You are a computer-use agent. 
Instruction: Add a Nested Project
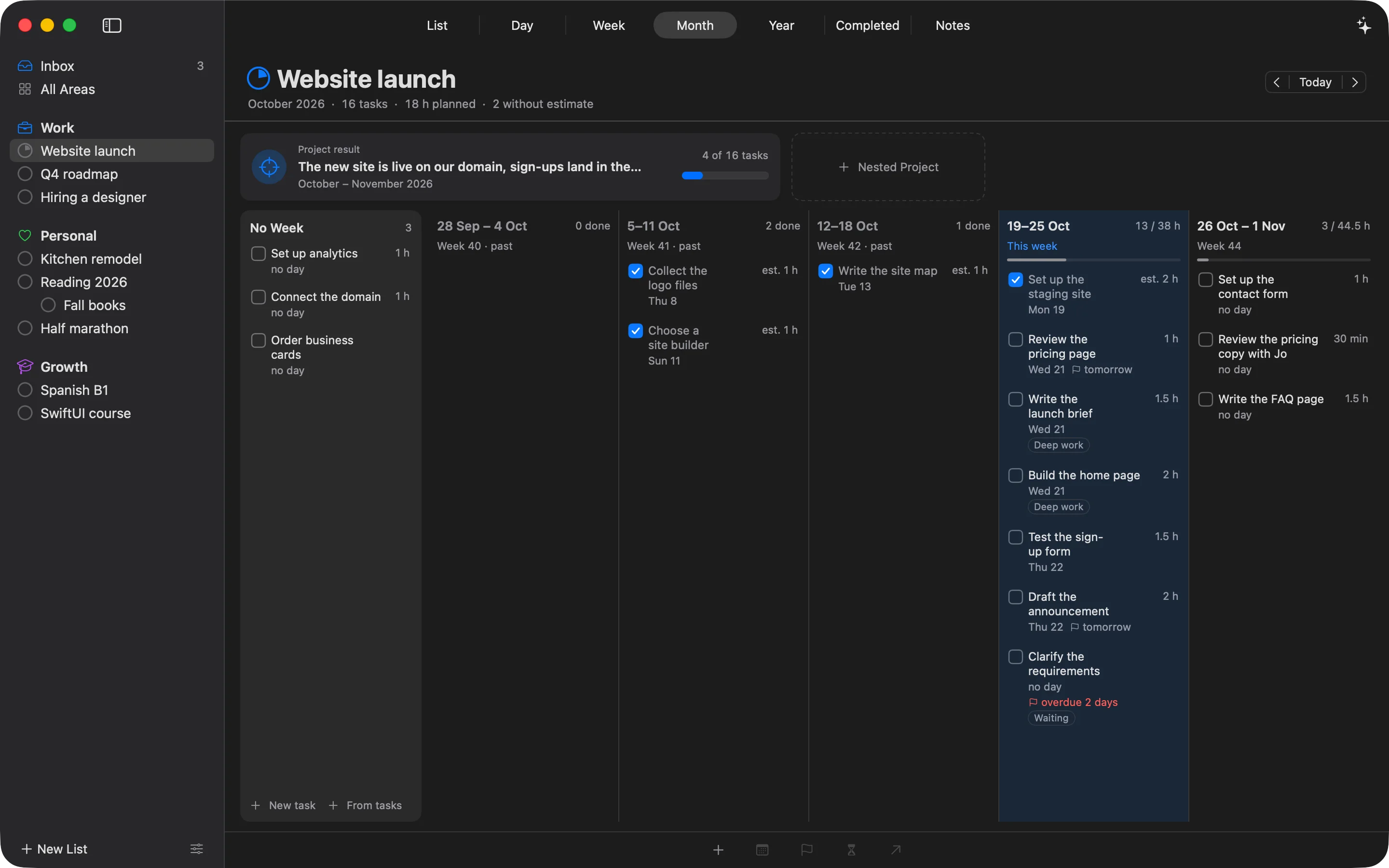[x=888, y=167]
